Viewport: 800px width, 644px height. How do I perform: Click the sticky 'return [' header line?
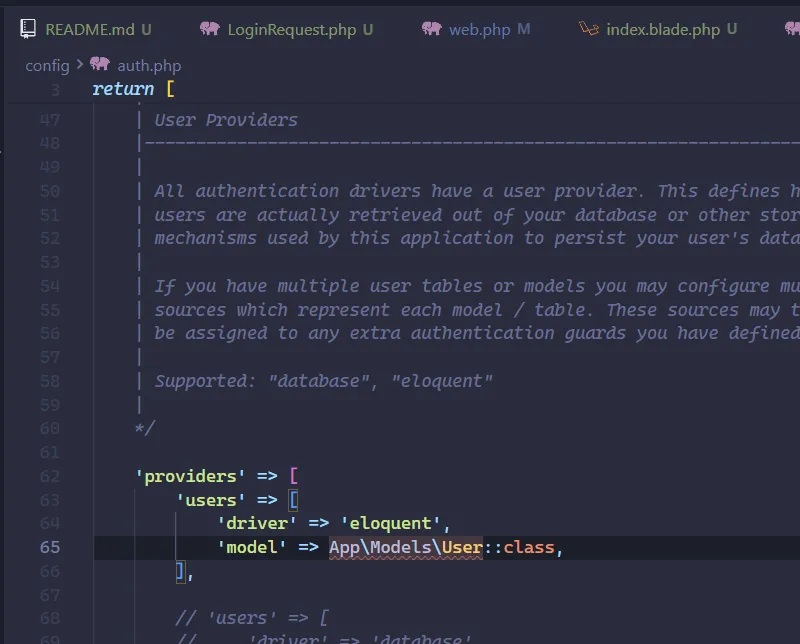pyautogui.click(x=122, y=89)
